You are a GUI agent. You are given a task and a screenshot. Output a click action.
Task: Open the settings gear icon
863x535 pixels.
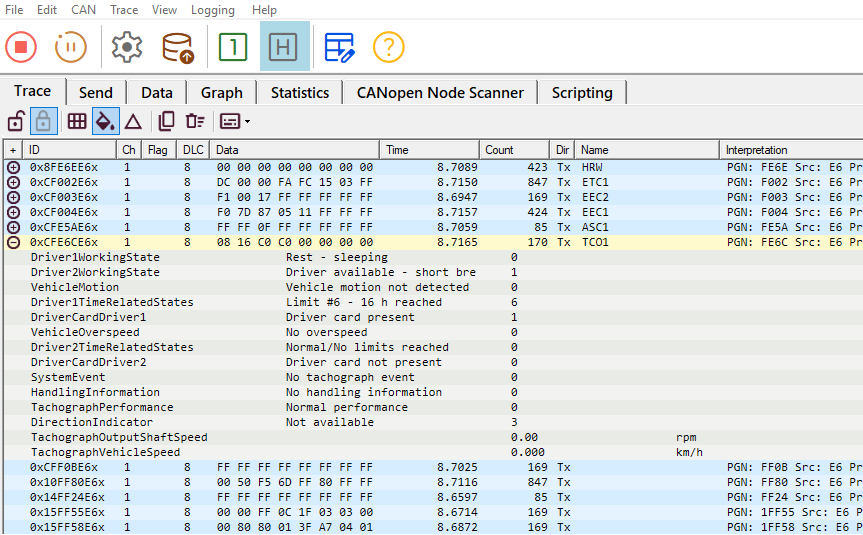click(x=127, y=47)
